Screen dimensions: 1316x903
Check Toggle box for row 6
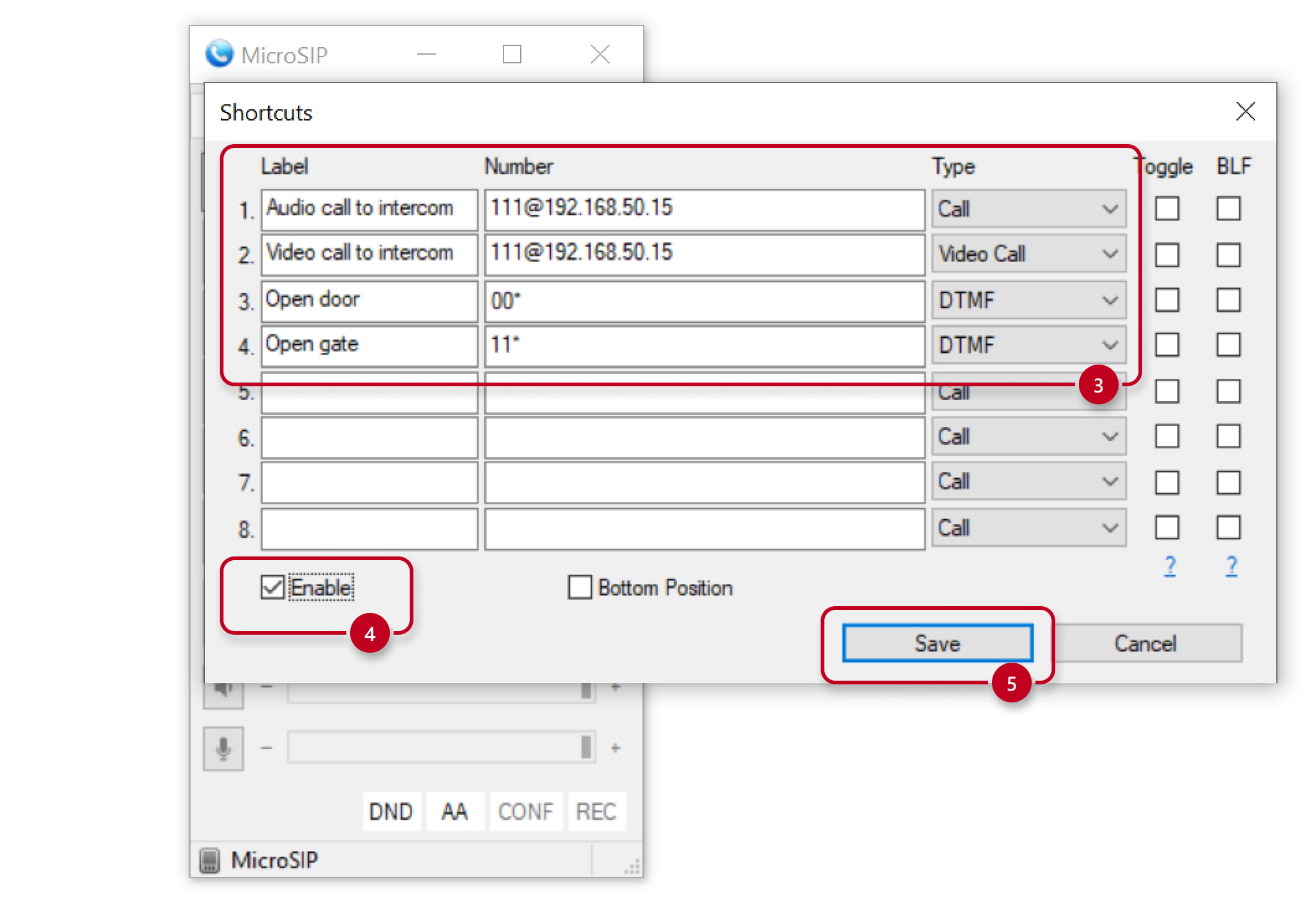[x=1167, y=437]
